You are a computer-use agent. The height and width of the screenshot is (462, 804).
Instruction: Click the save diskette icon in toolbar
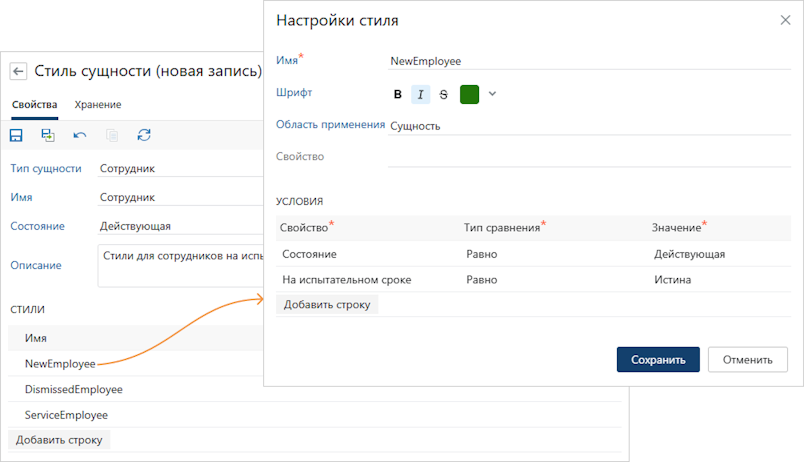click(x=16, y=135)
